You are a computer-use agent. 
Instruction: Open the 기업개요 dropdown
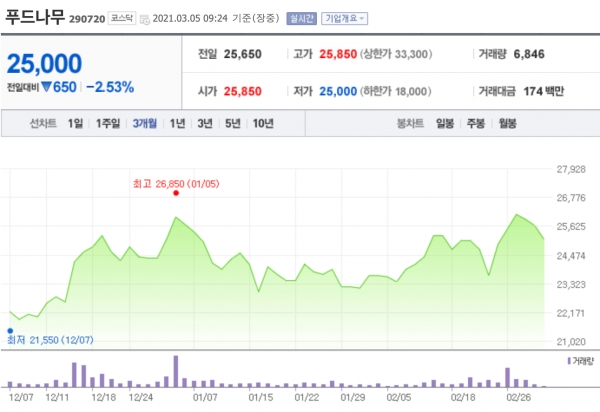[x=344, y=18]
